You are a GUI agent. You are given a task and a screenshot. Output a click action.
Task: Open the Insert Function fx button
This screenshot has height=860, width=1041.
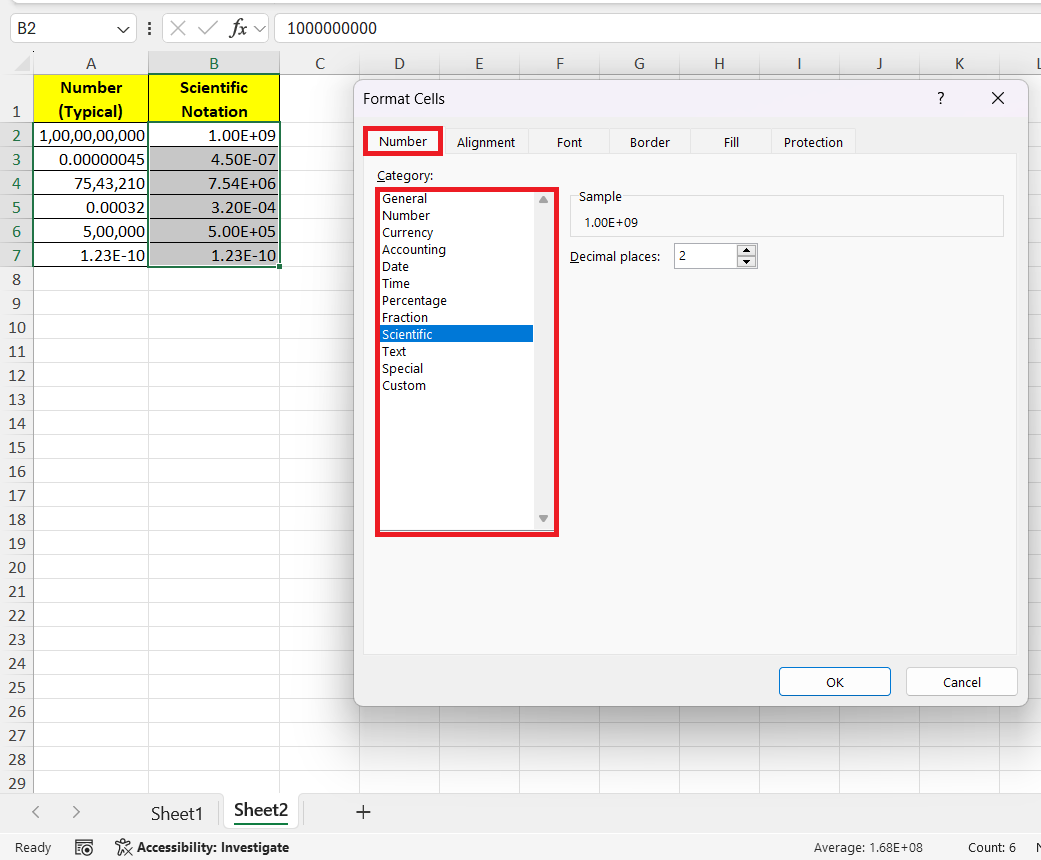tap(238, 28)
